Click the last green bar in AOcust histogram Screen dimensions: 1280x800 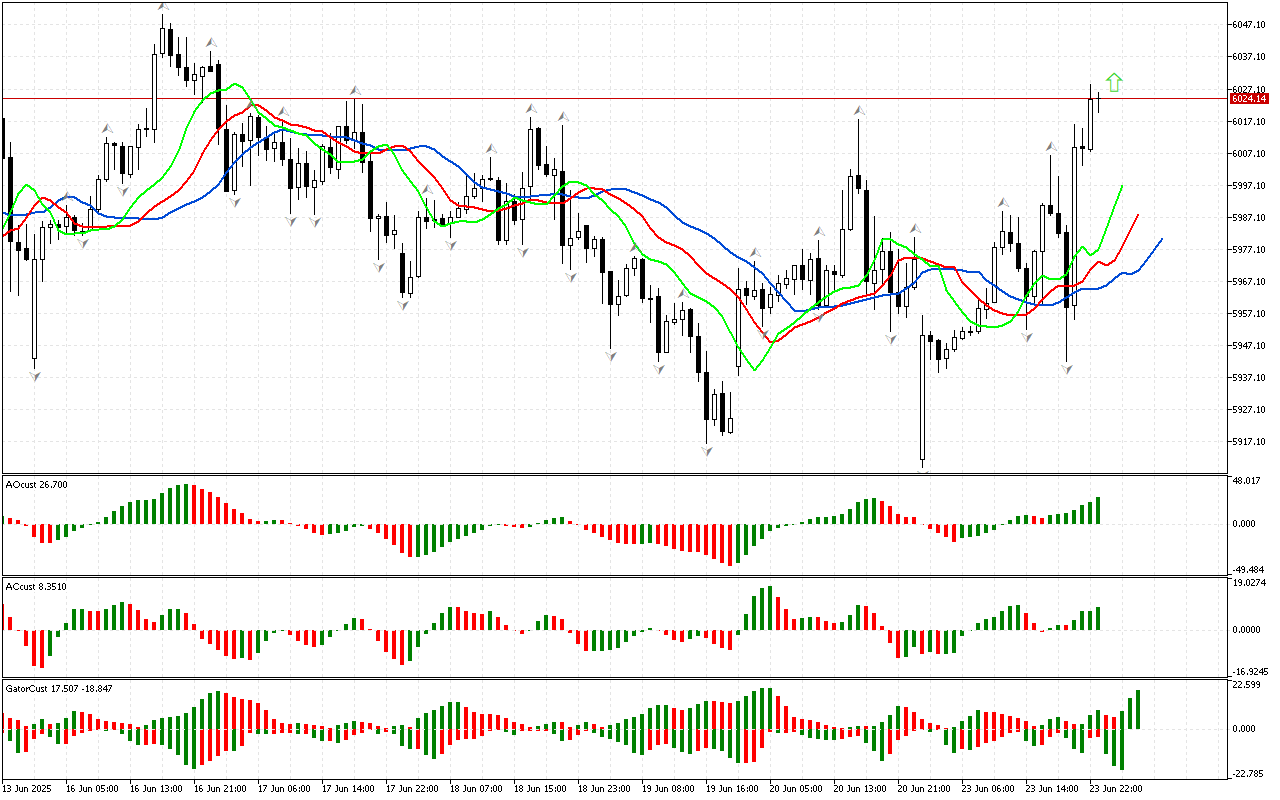click(1098, 510)
